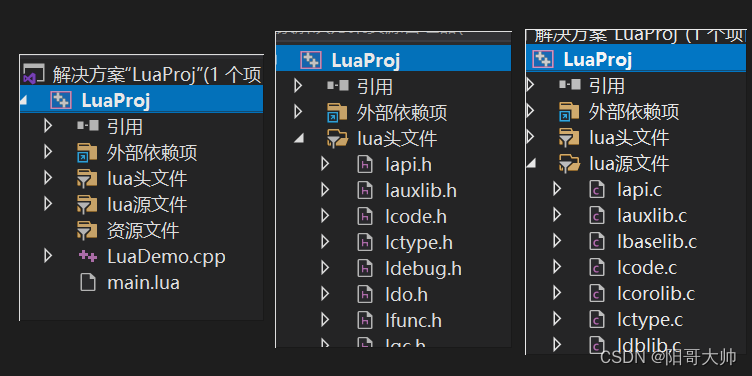Expand lua头文件 filter in left panel
The height and width of the screenshot is (376, 752).
(x=47, y=178)
